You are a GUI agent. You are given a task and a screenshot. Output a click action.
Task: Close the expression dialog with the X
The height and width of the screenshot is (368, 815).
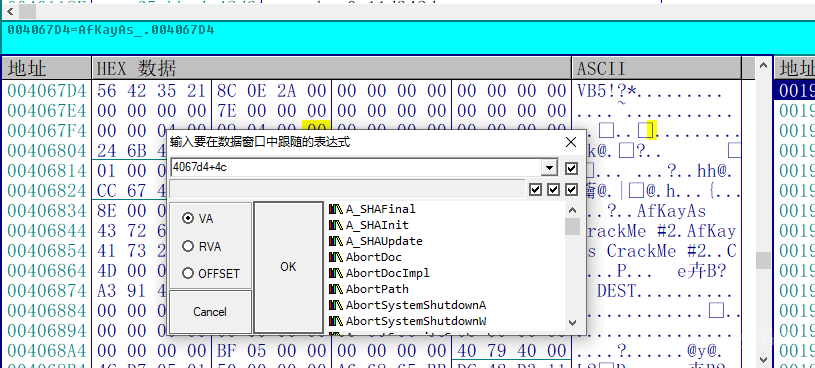pos(571,142)
